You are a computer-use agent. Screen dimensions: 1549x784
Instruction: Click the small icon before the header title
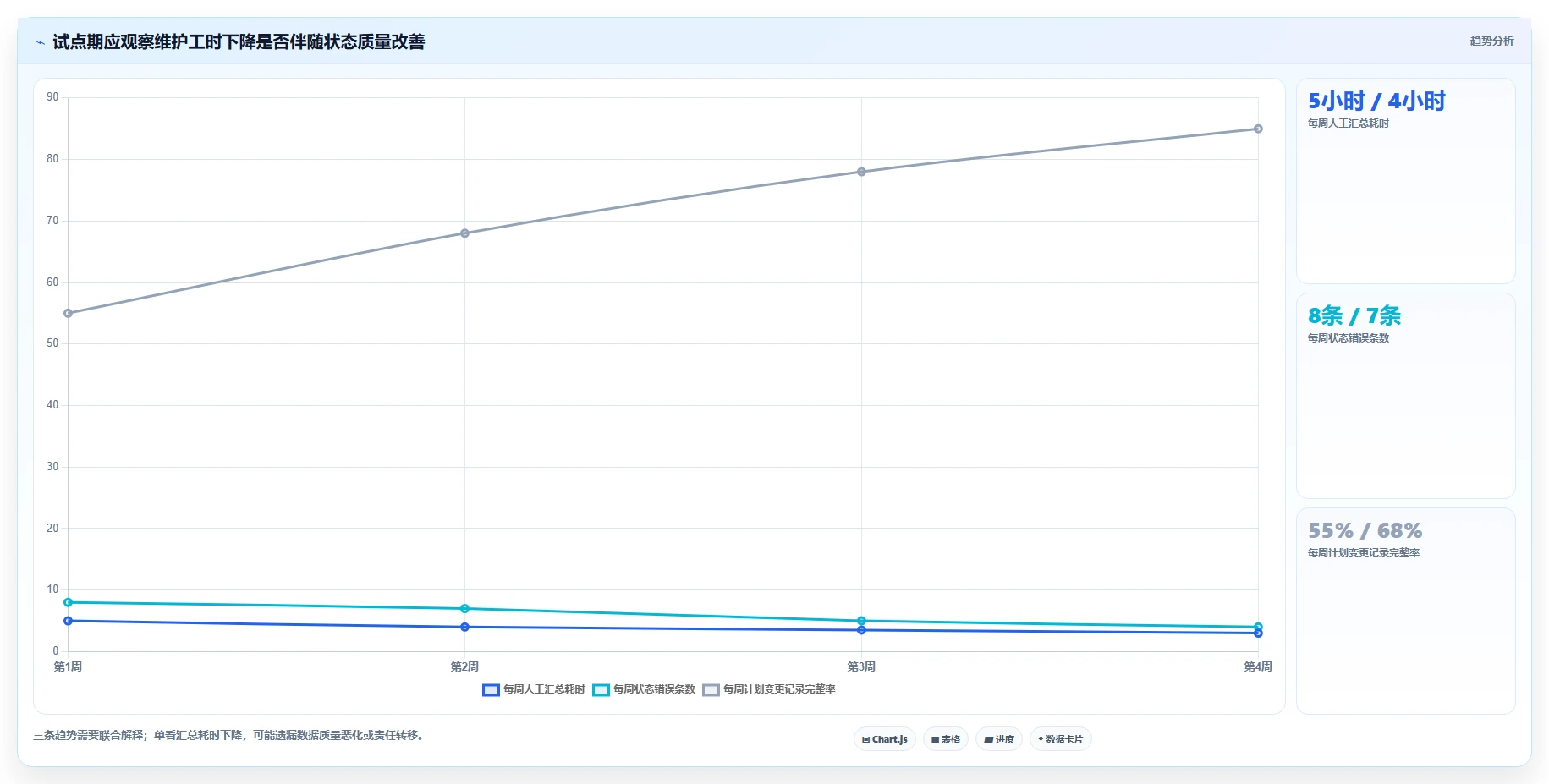pos(40,42)
